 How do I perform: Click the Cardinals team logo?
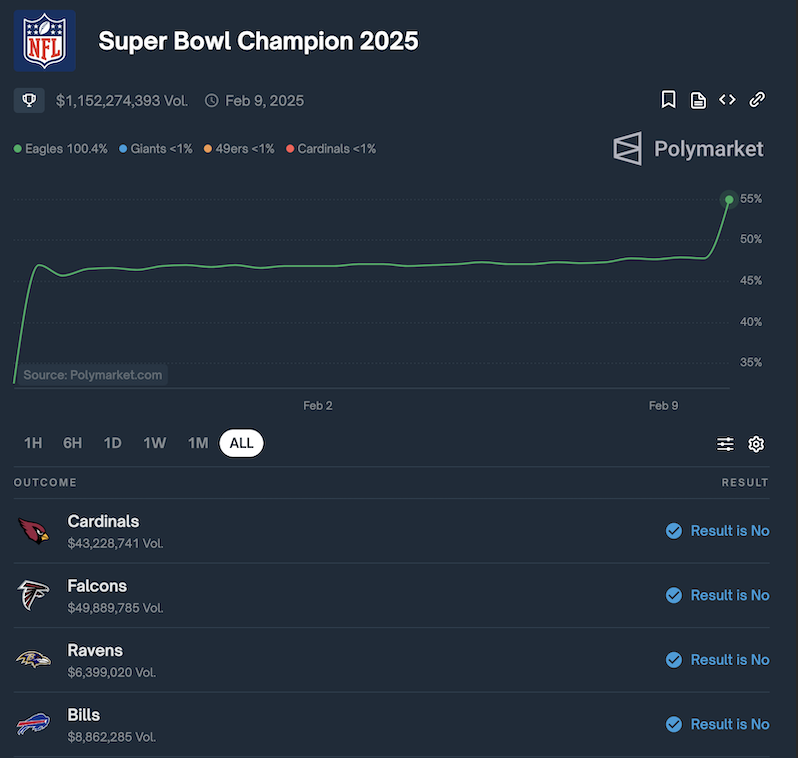(x=33, y=531)
